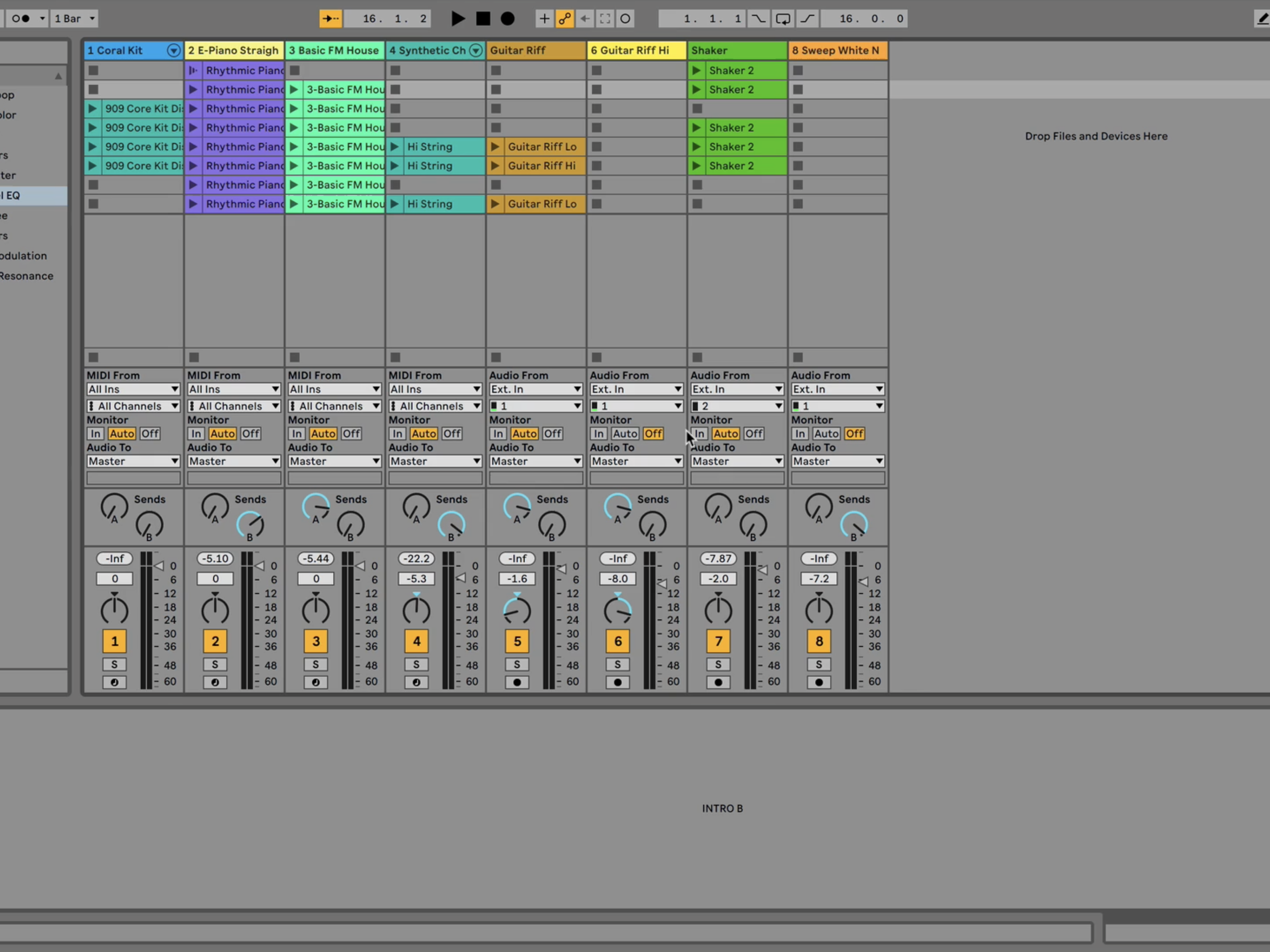This screenshot has width=1270, height=952.
Task: Launch the Guitar Riff Hi clip
Action: click(x=495, y=166)
